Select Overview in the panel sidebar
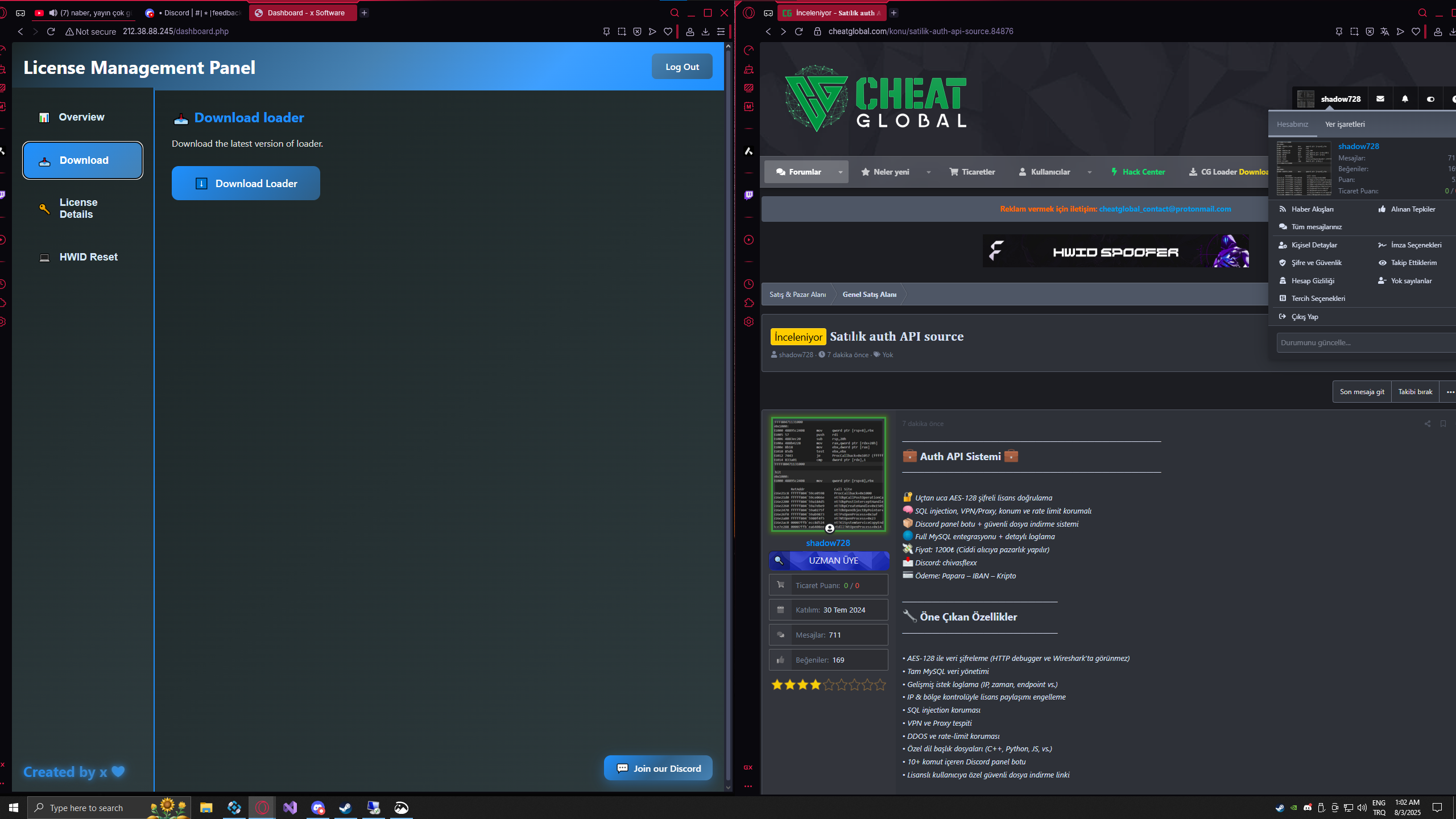This screenshot has height=819, width=1456. coord(82,117)
